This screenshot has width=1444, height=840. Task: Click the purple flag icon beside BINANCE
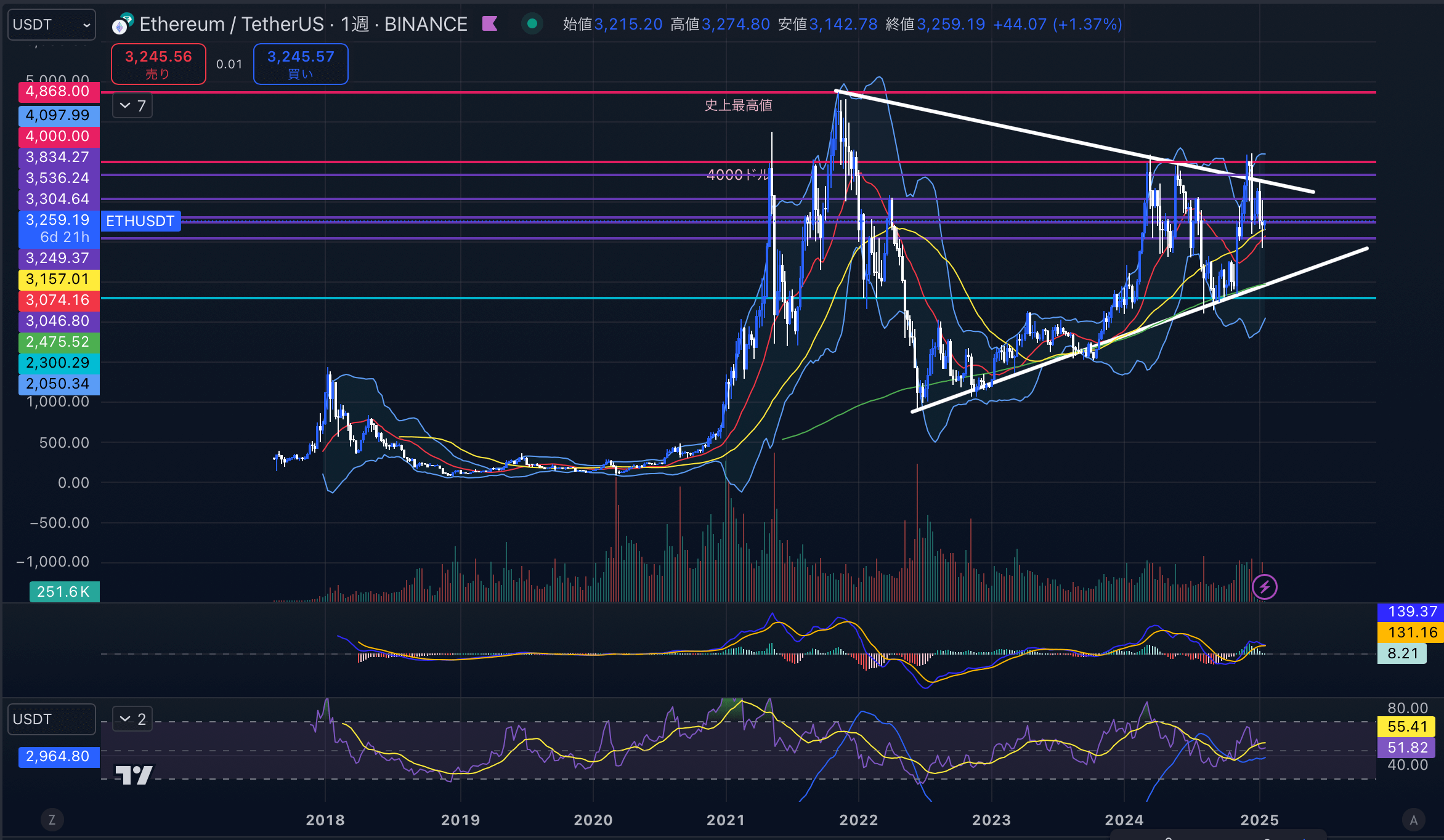[x=490, y=24]
